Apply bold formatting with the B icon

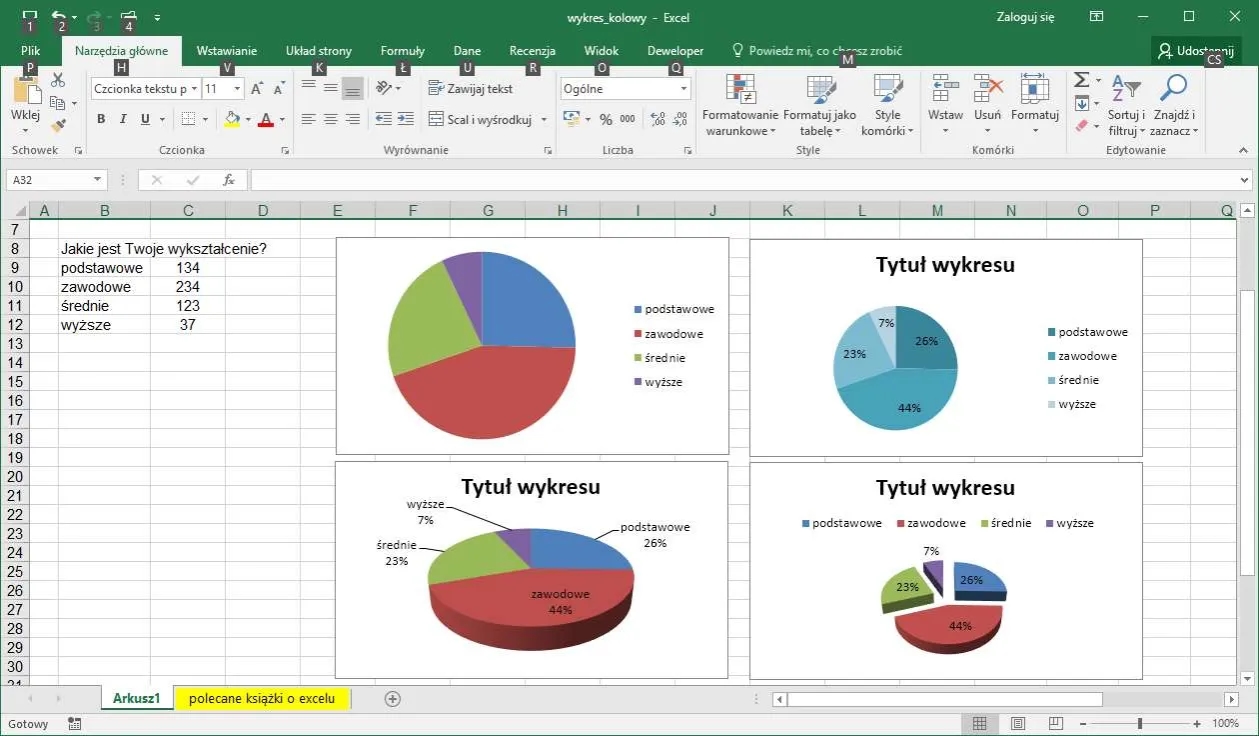click(x=100, y=118)
